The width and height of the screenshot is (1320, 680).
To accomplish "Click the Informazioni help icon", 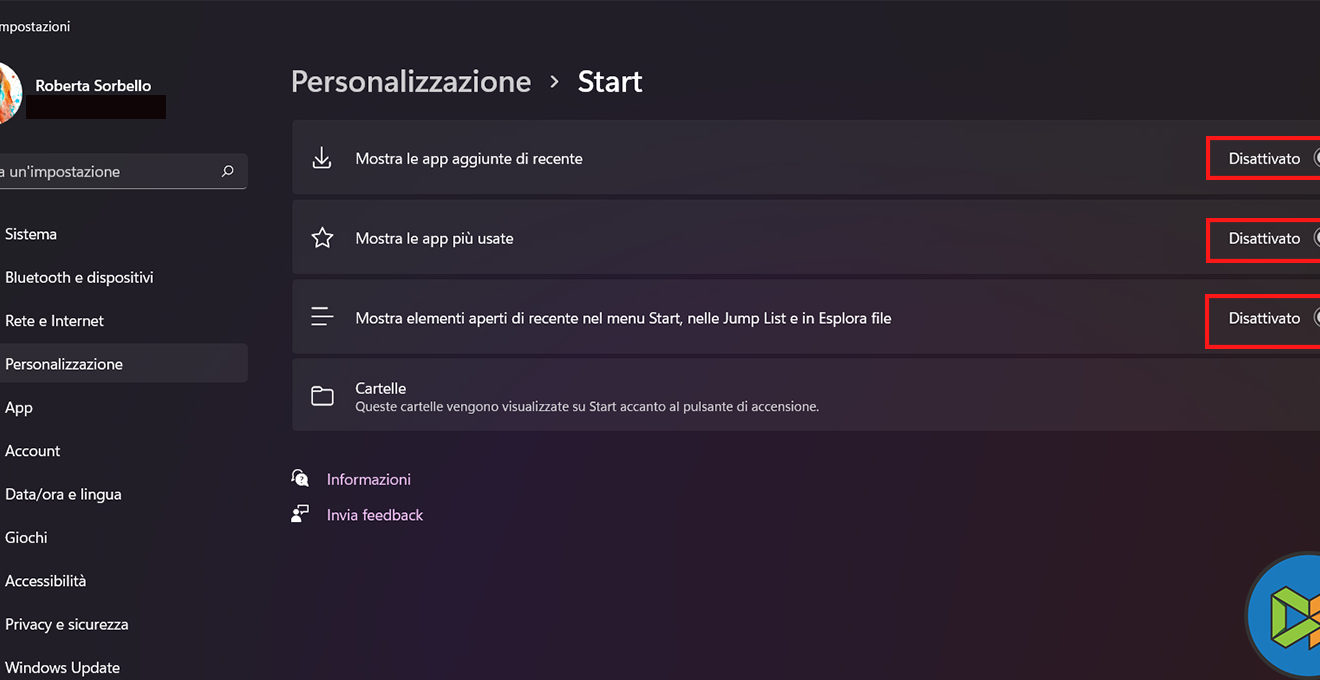I will tap(300, 478).
